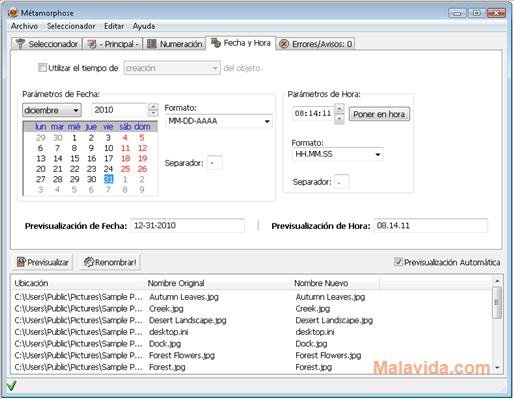Decrease the time with the down spinner arrow
This screenshot has width=514, height=399.
(339, 118)
